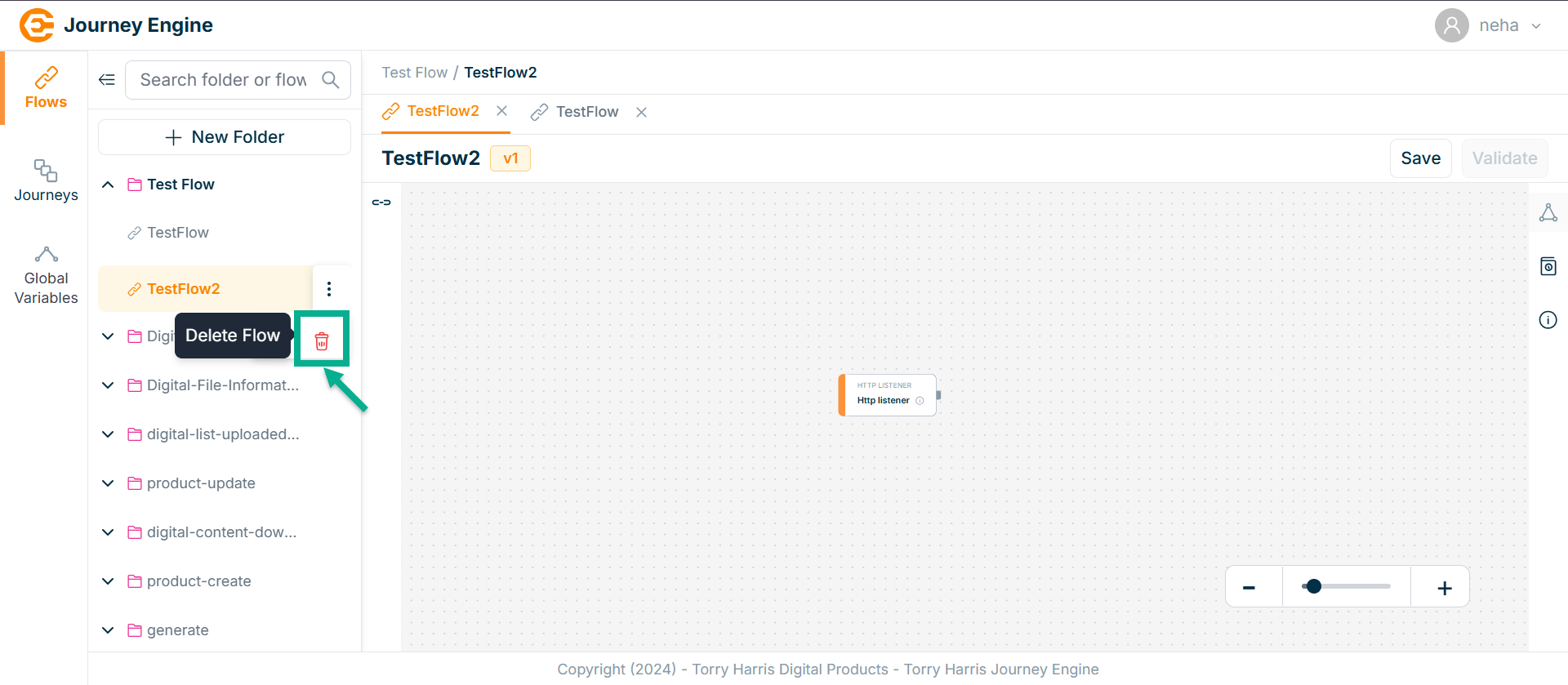Click the info icon on right panel
The height and width of the screenshot is (685, 1568).
click(1548, 320)
